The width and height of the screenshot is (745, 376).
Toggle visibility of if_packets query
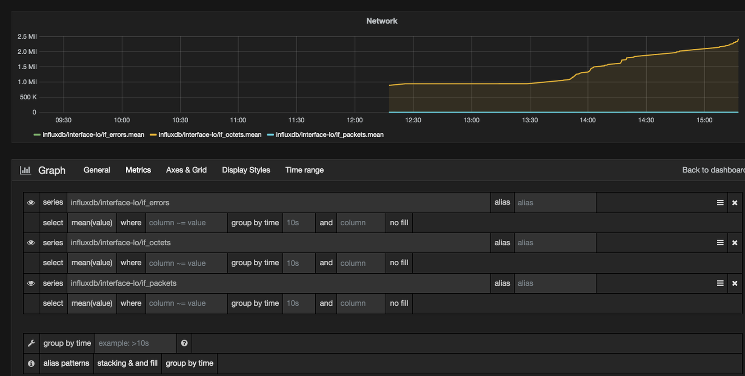[x=31, y=283]
